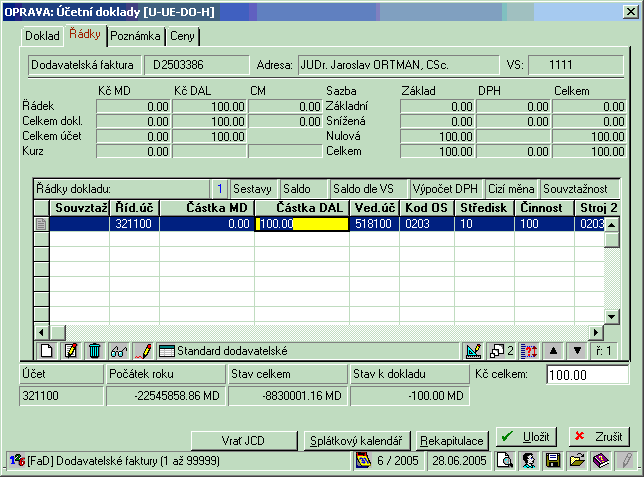Run Výpočet DPH

(445, 189)
